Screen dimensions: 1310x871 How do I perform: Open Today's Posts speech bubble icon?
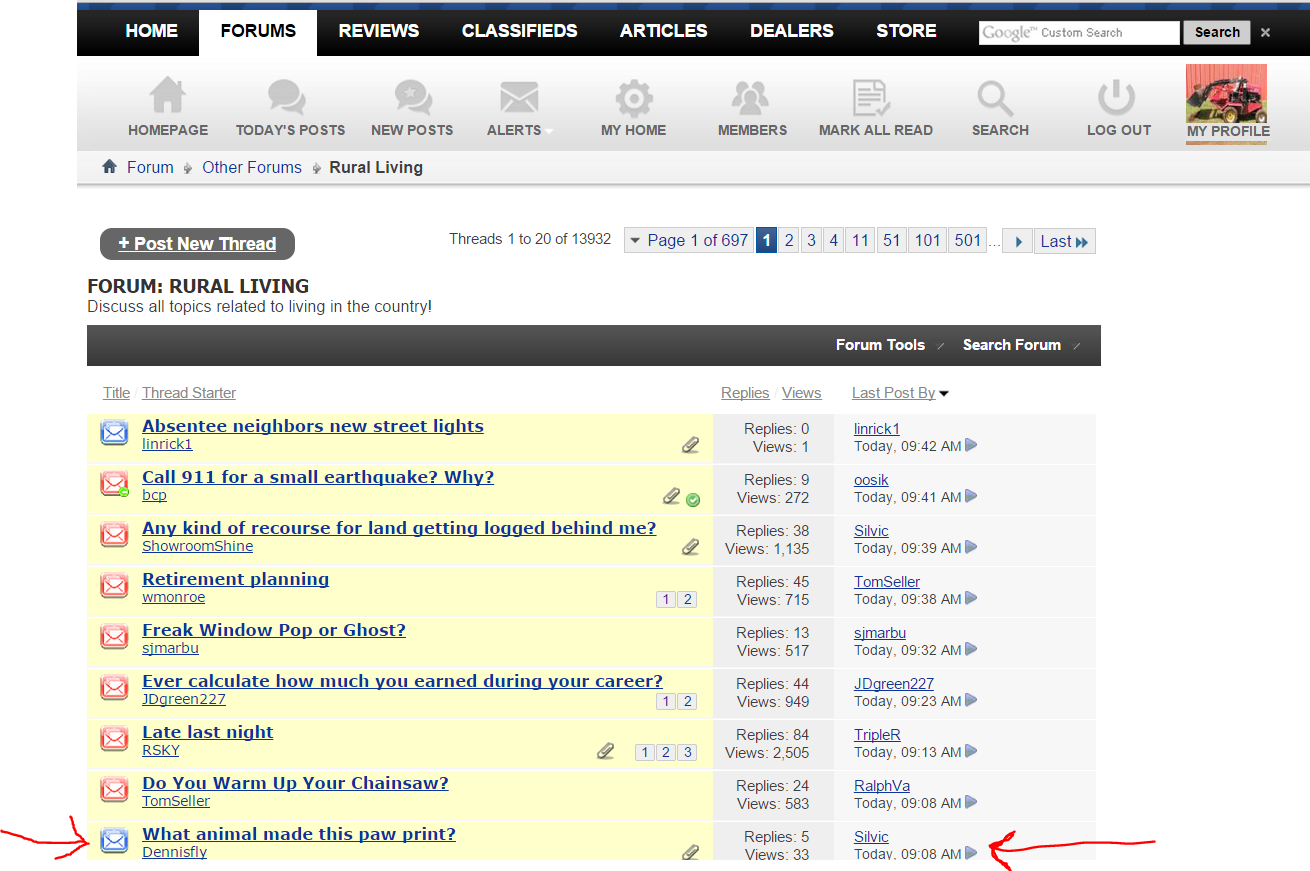point(288,98)
